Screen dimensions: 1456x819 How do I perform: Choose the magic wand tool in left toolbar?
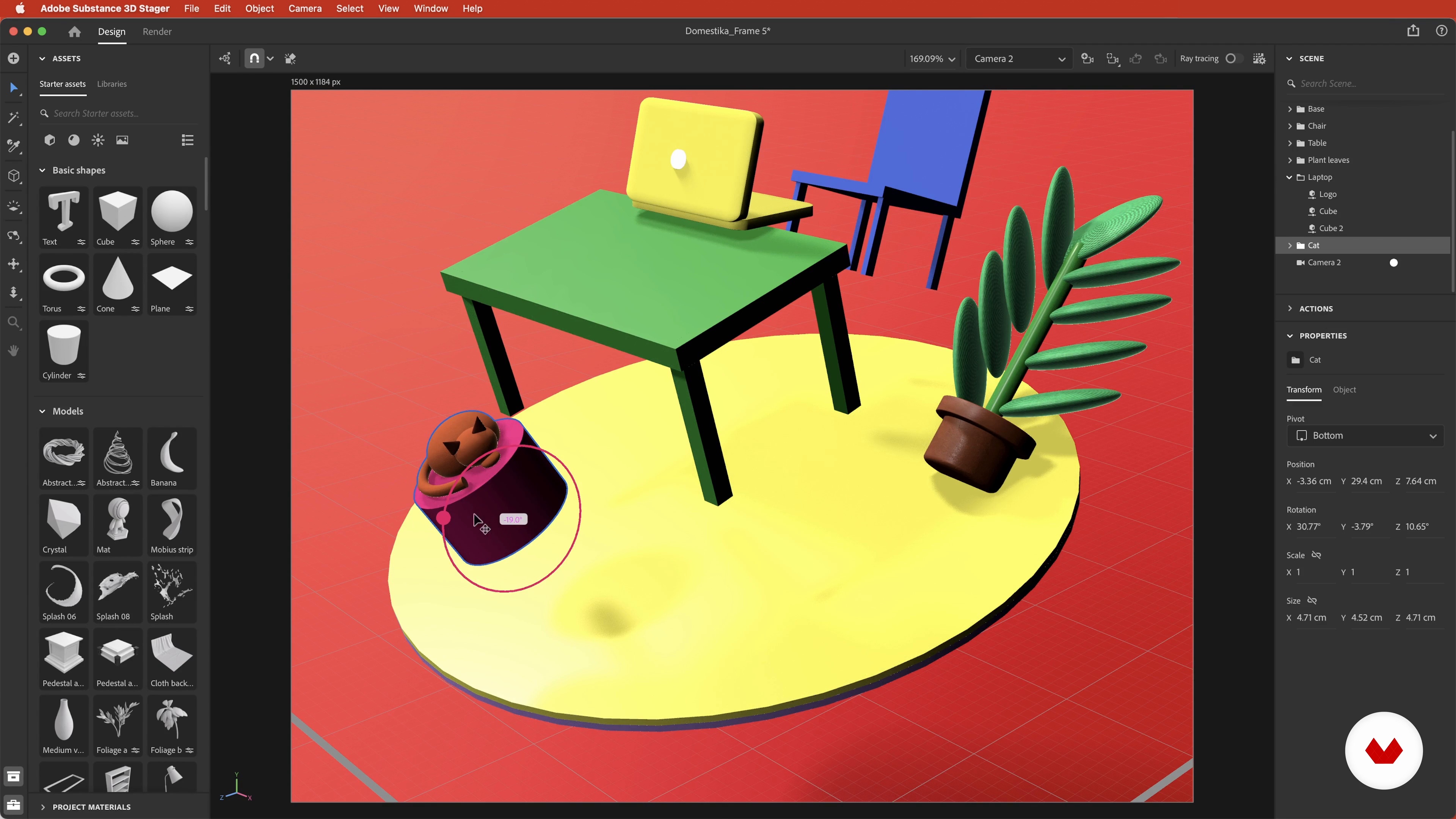pyautogui.click(x=14, y=117)
